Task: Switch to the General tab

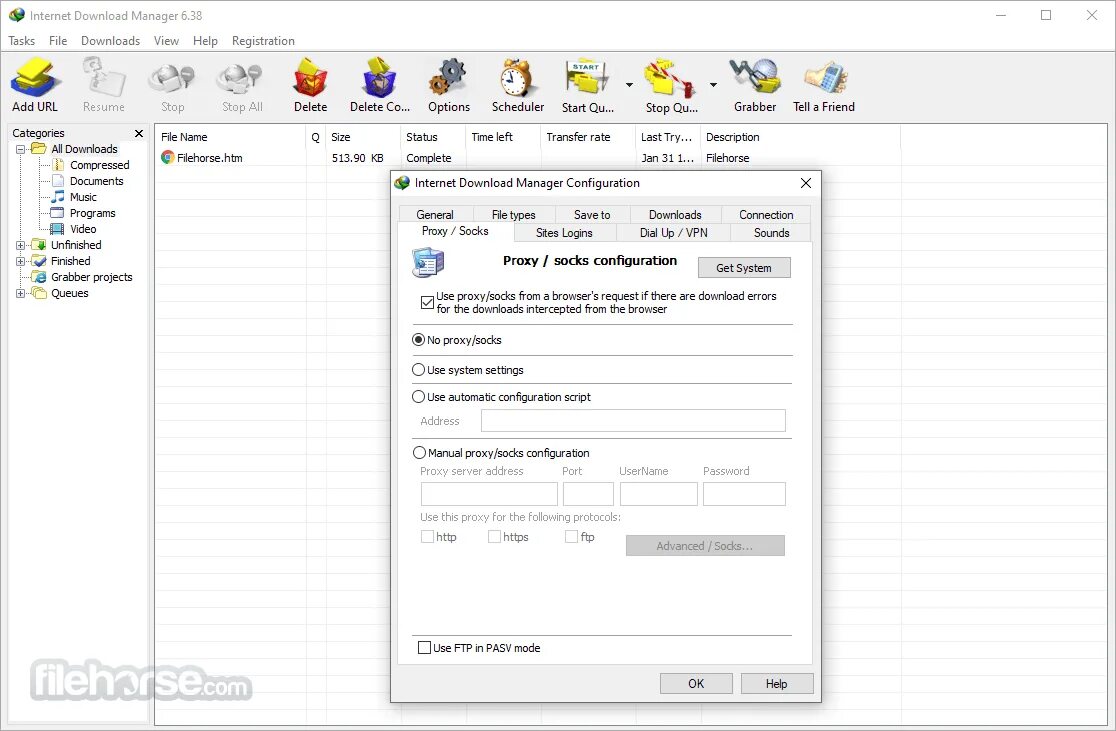Action: click(435, 214)
